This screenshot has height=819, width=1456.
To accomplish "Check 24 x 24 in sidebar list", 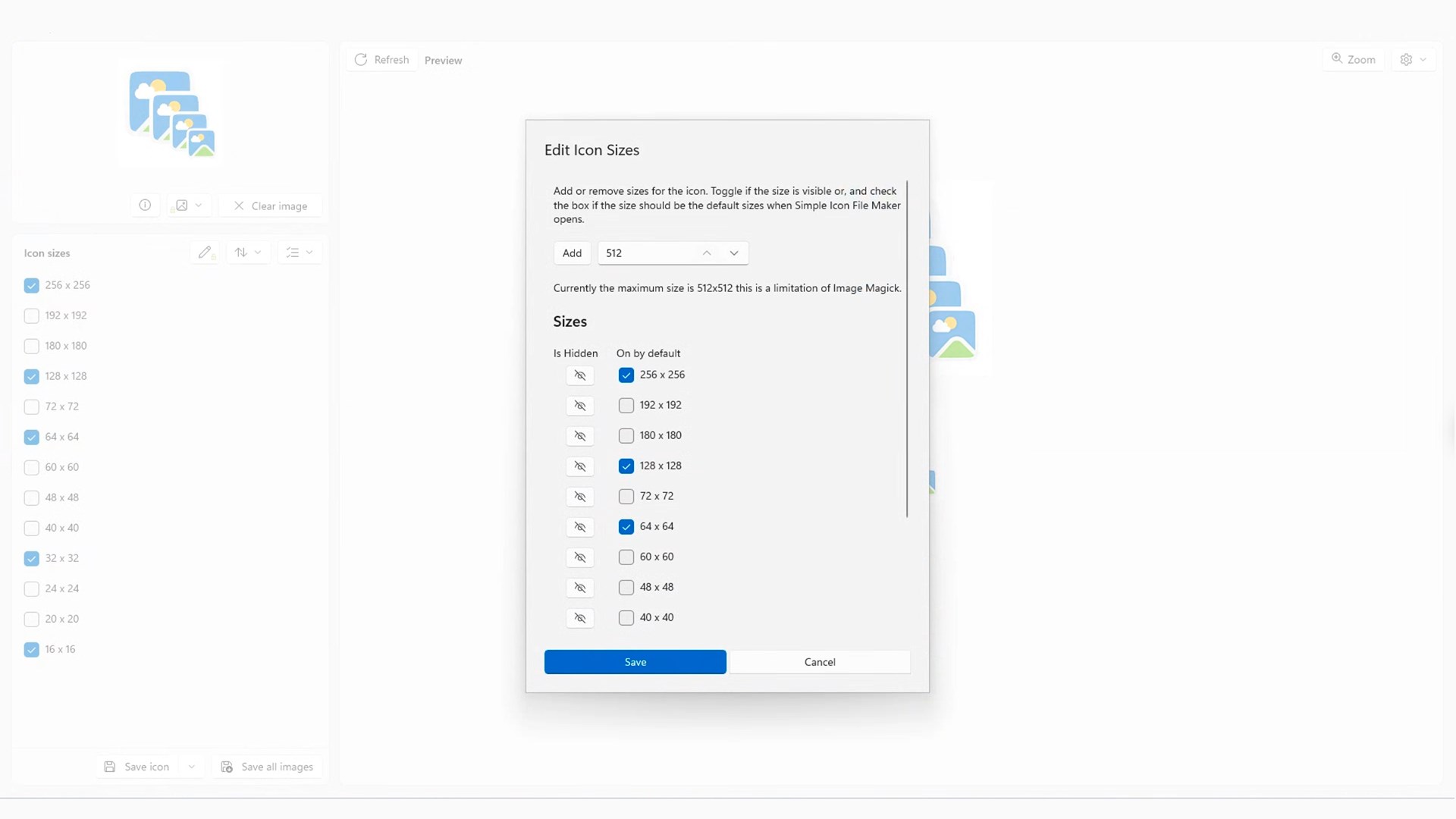I will tap(32, 589).
